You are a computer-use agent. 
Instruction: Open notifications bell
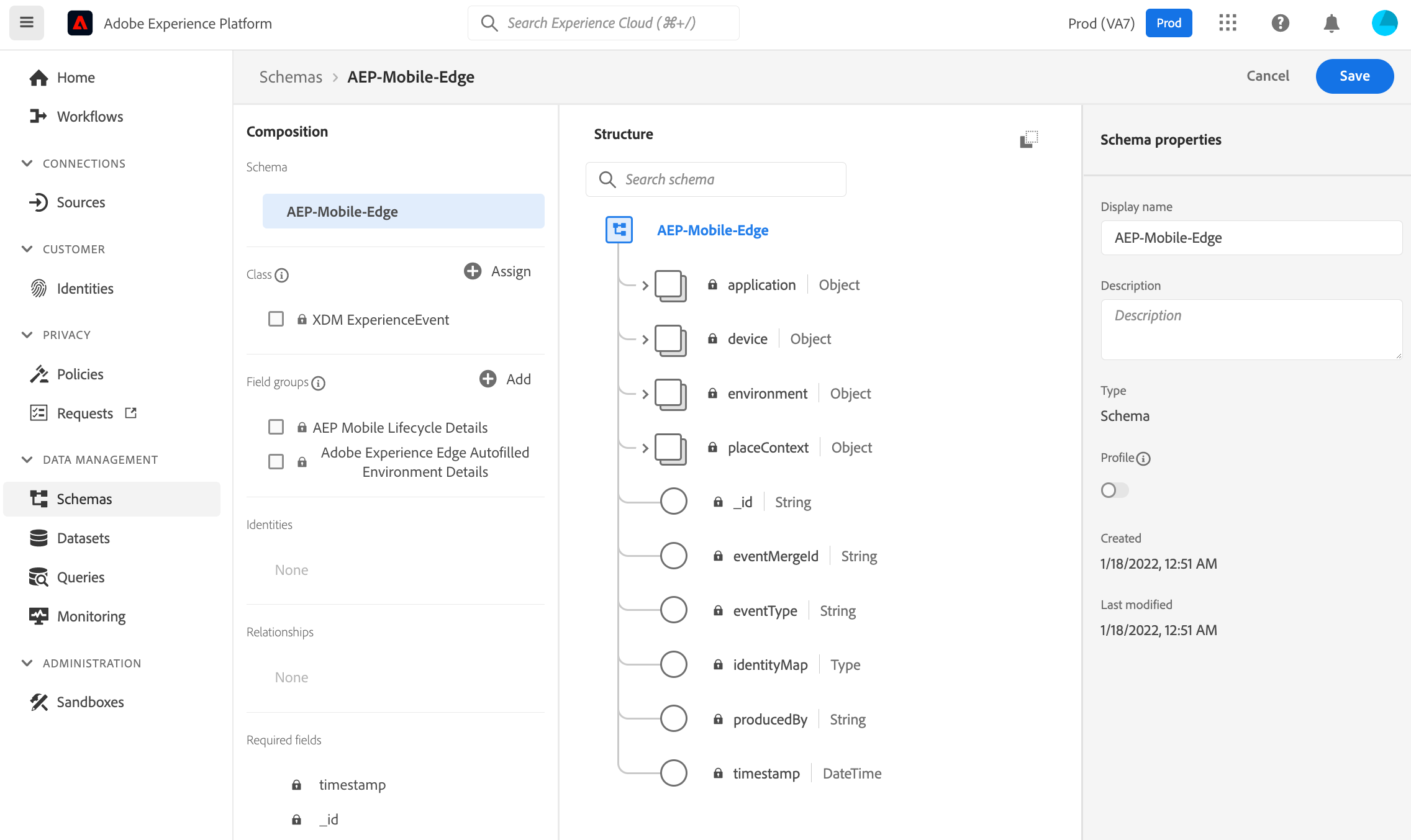click(x=1331, y=23)
